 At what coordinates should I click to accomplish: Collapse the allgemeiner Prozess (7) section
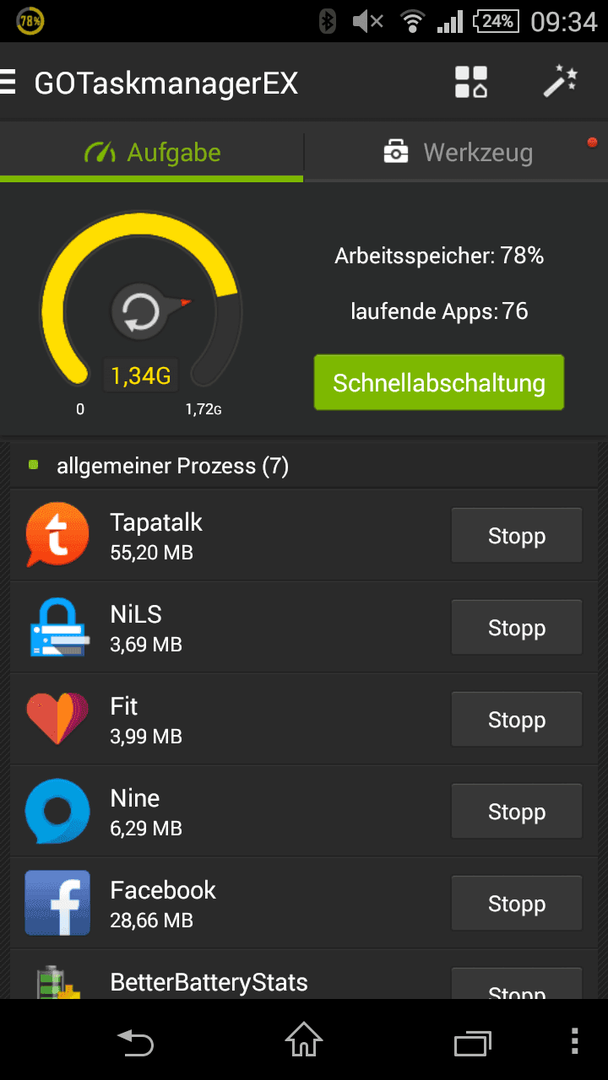coord(303,466)
